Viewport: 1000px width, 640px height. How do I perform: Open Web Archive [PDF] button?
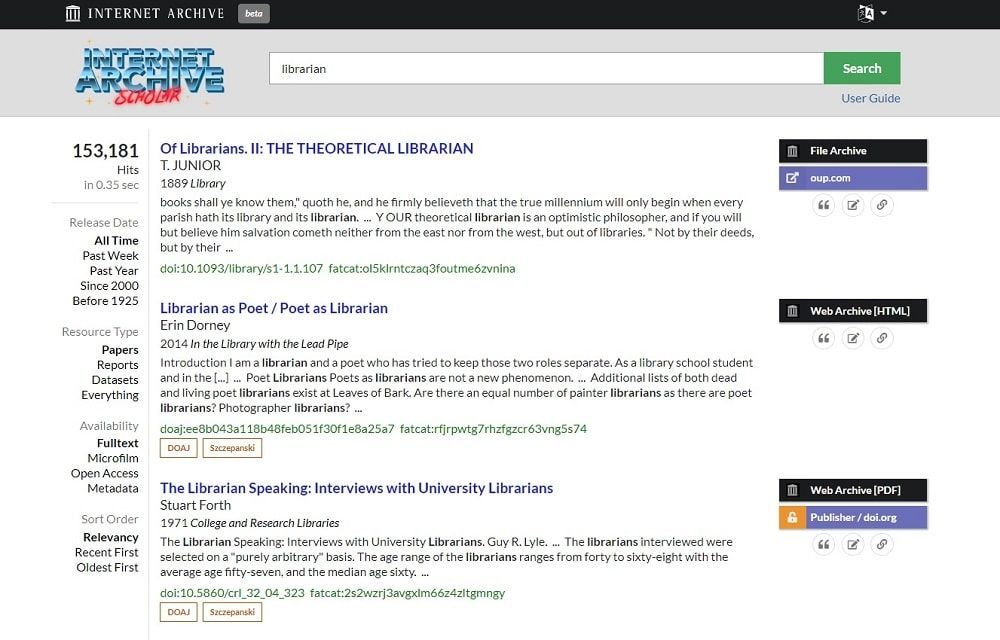click(853, 490)
